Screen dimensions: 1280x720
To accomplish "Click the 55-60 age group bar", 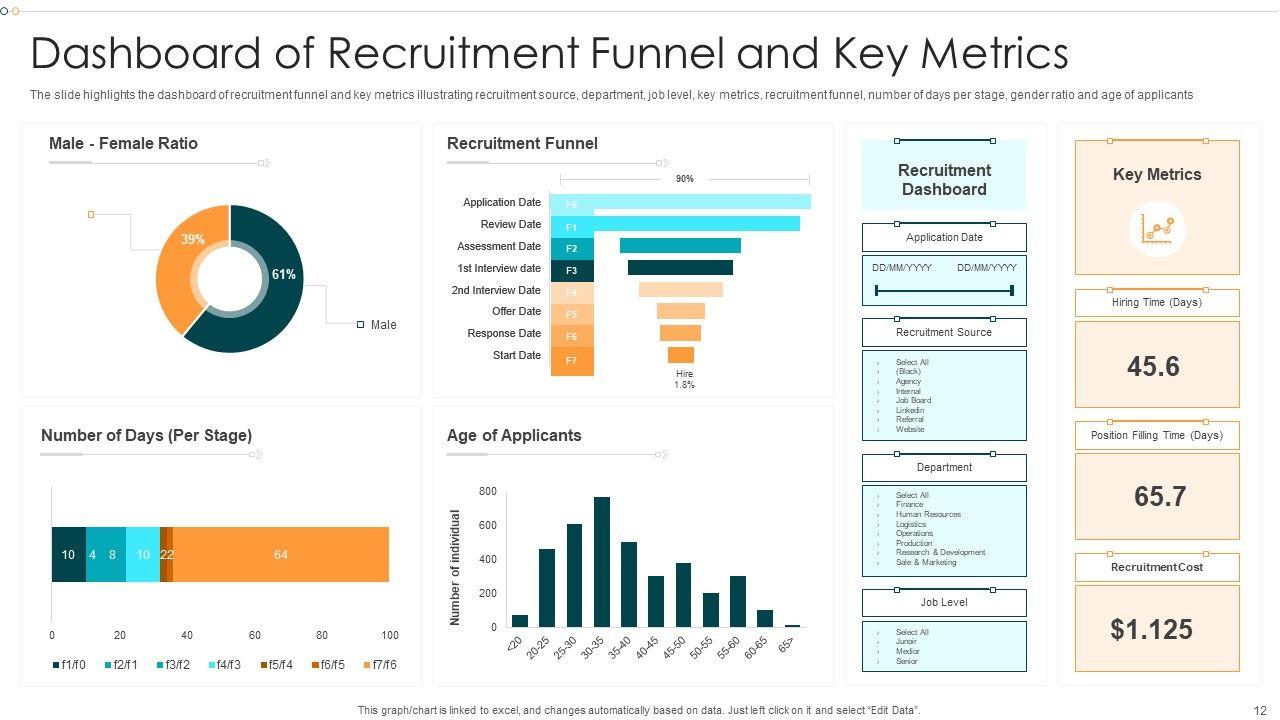I will click(738, 601).
